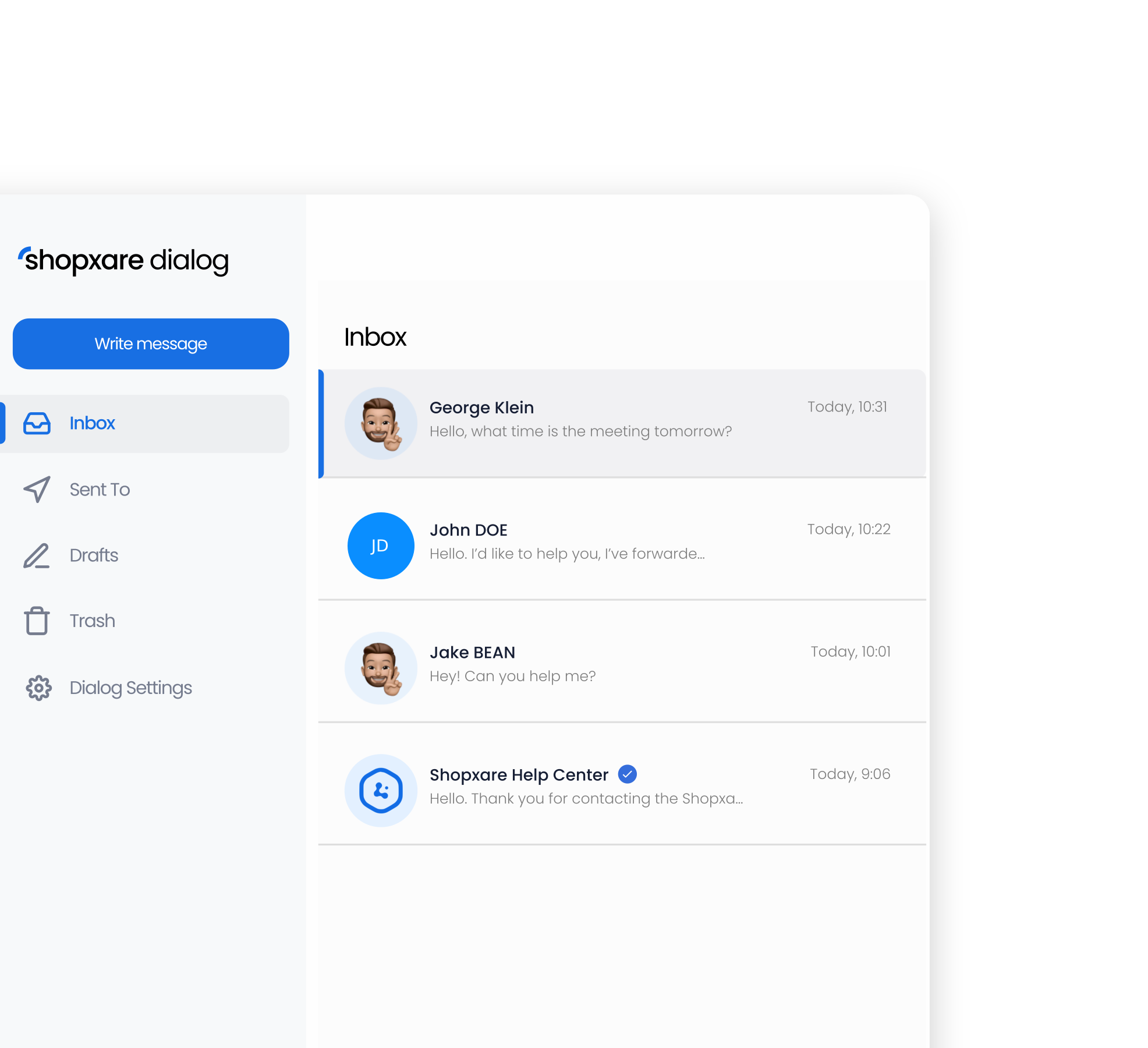
Task: Click preview 'Hello. Thank you for contacting'
Action: point(586,799)
